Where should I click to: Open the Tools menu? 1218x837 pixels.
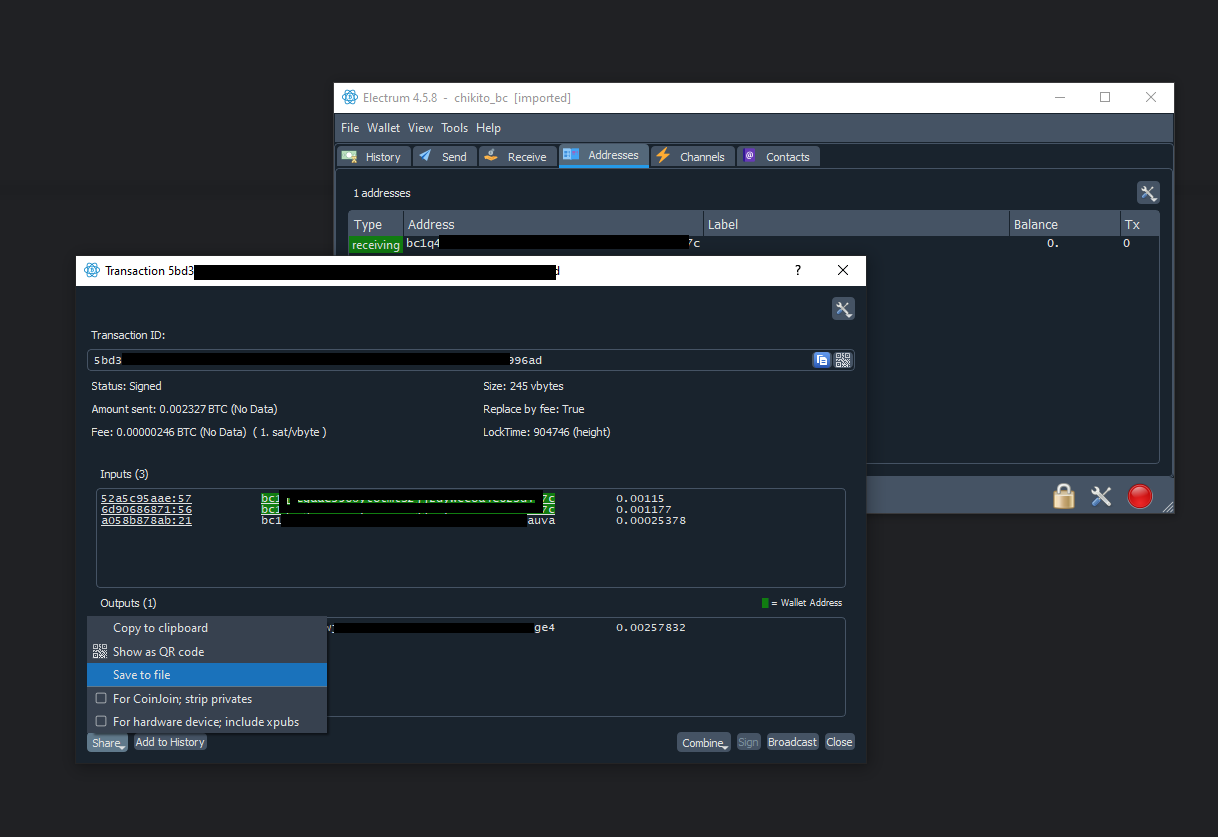tap(454, 128)
